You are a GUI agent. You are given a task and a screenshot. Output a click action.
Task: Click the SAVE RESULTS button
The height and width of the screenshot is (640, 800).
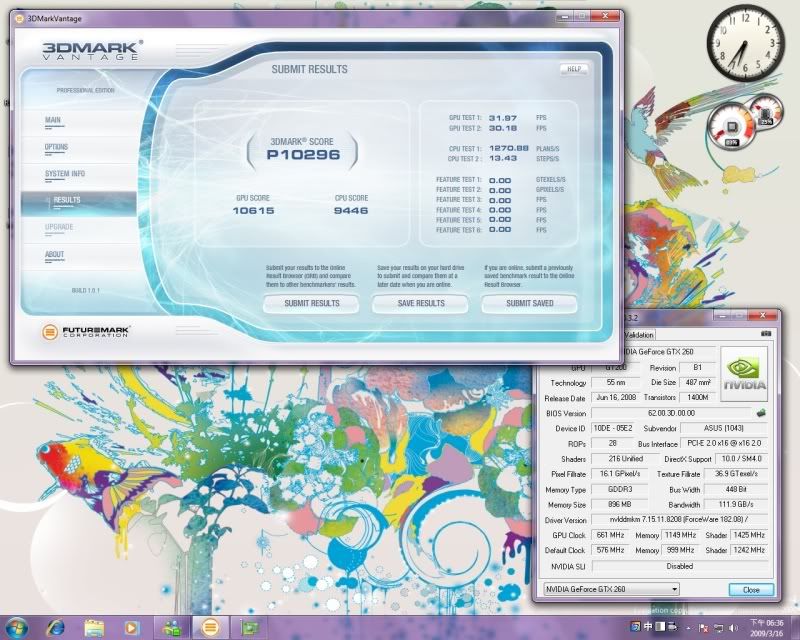pos(420,304)
